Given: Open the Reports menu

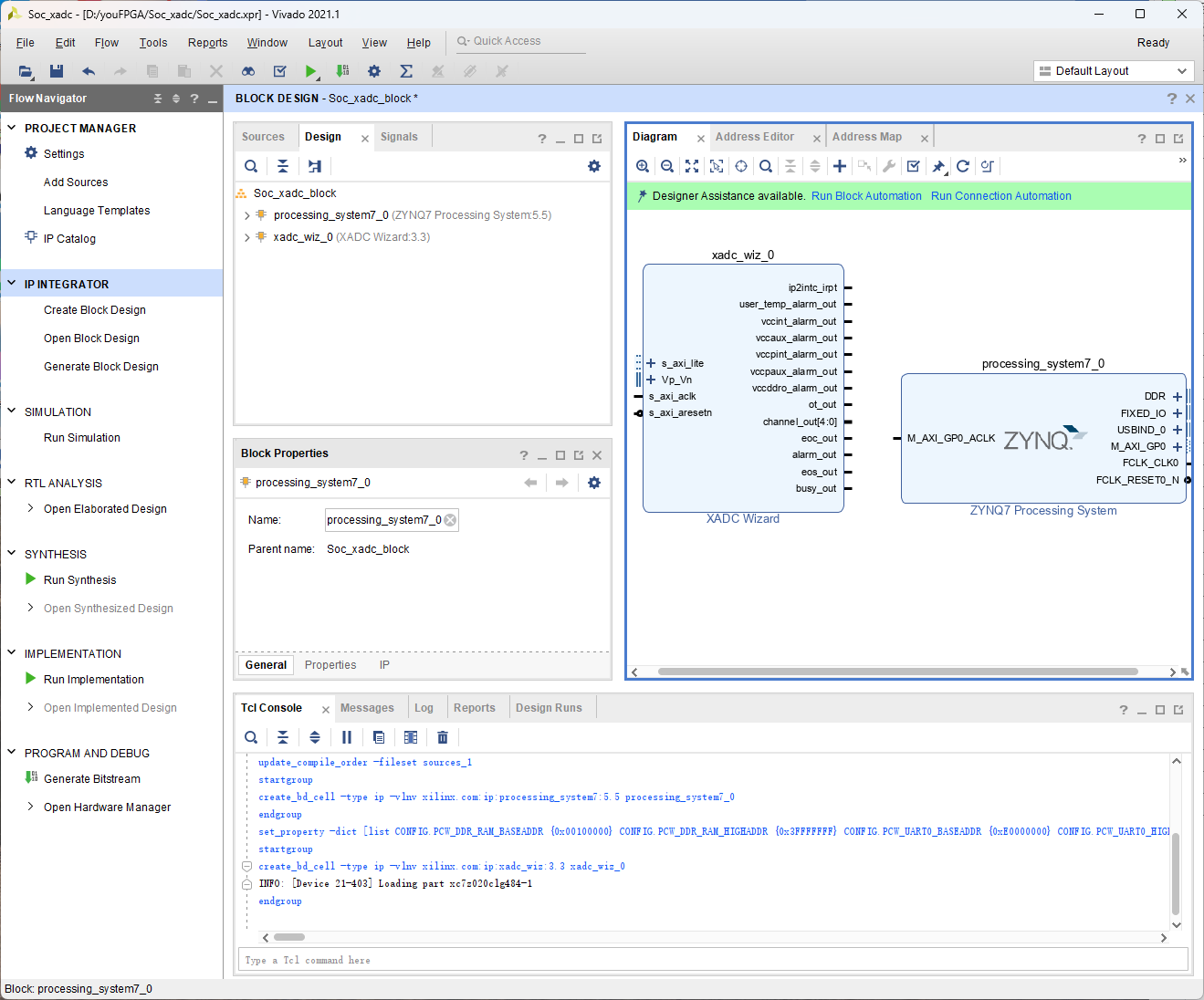Looking at the screenshot, I should coord(208,43).
